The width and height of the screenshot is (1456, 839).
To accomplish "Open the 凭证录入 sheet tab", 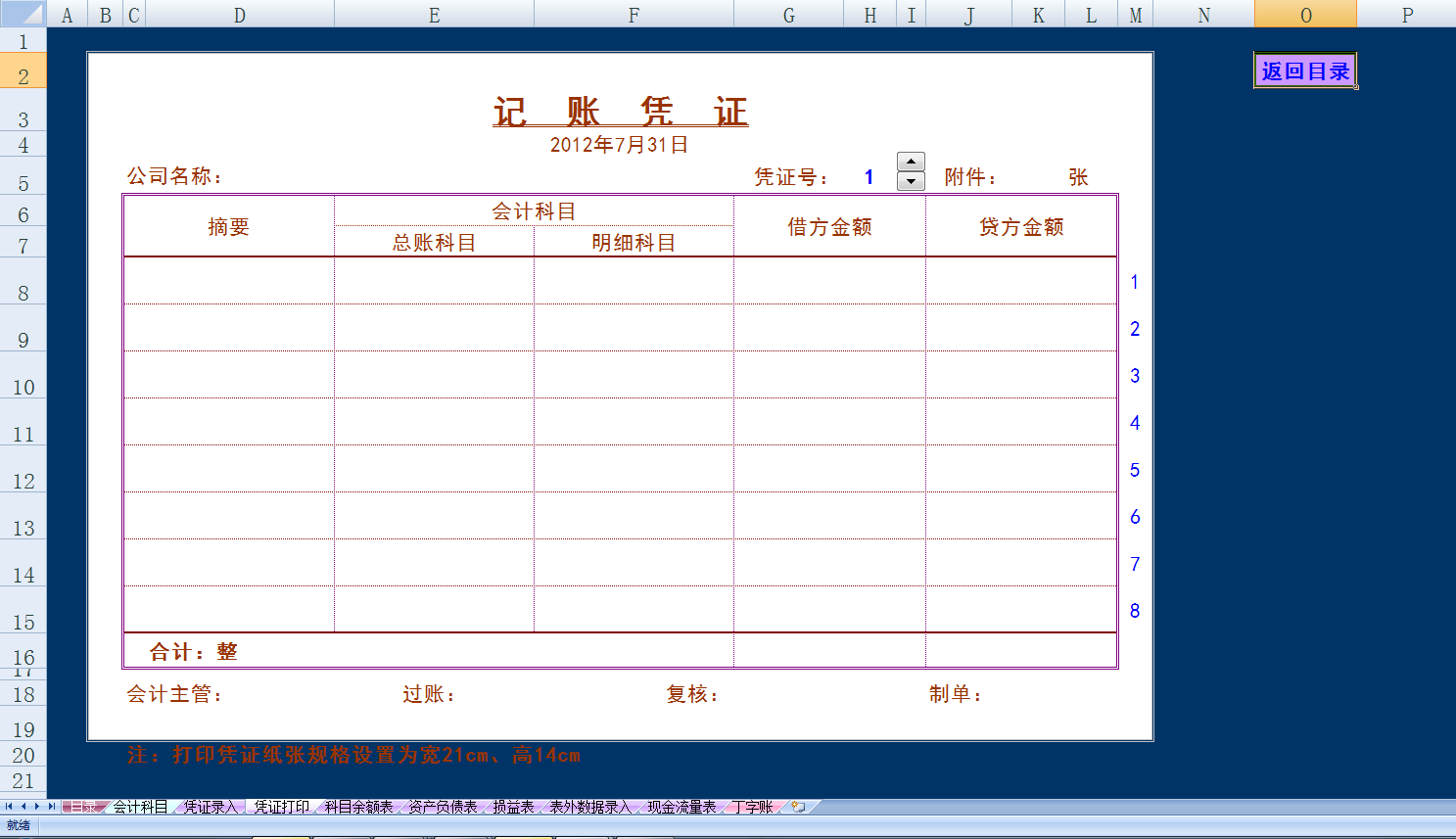I will pyautogui.click(x=211, y=807).
